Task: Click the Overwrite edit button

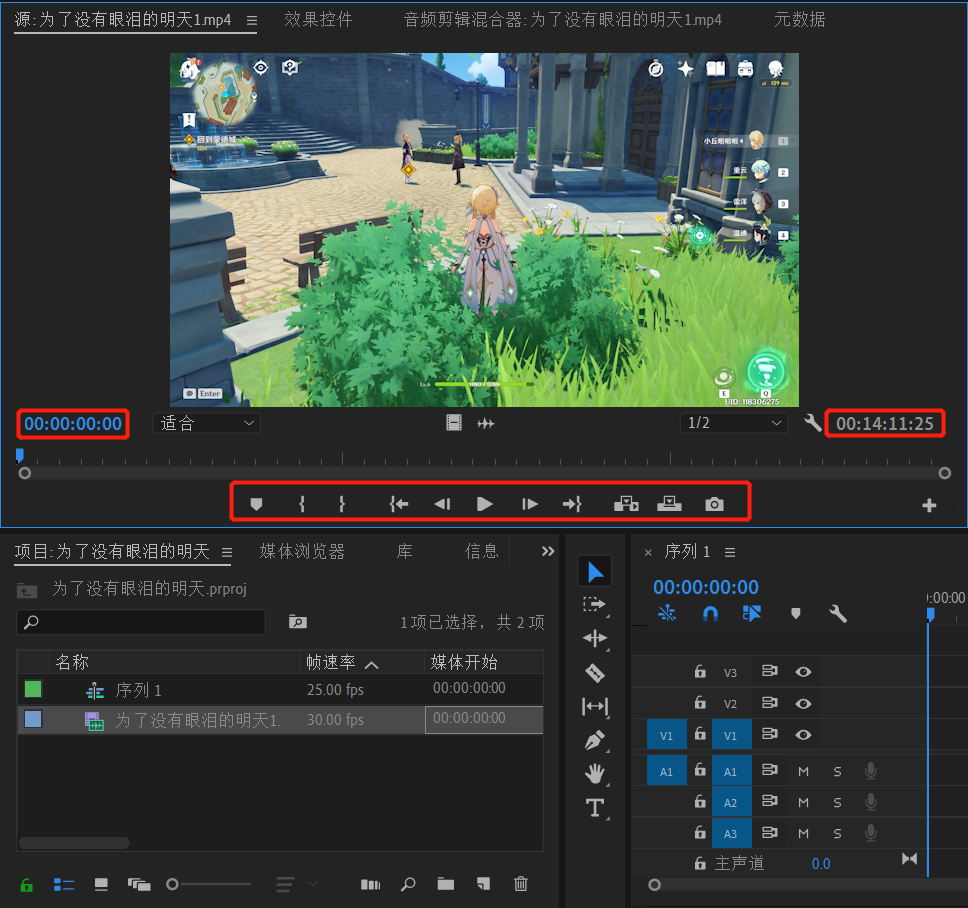Action: click(669, 504)
